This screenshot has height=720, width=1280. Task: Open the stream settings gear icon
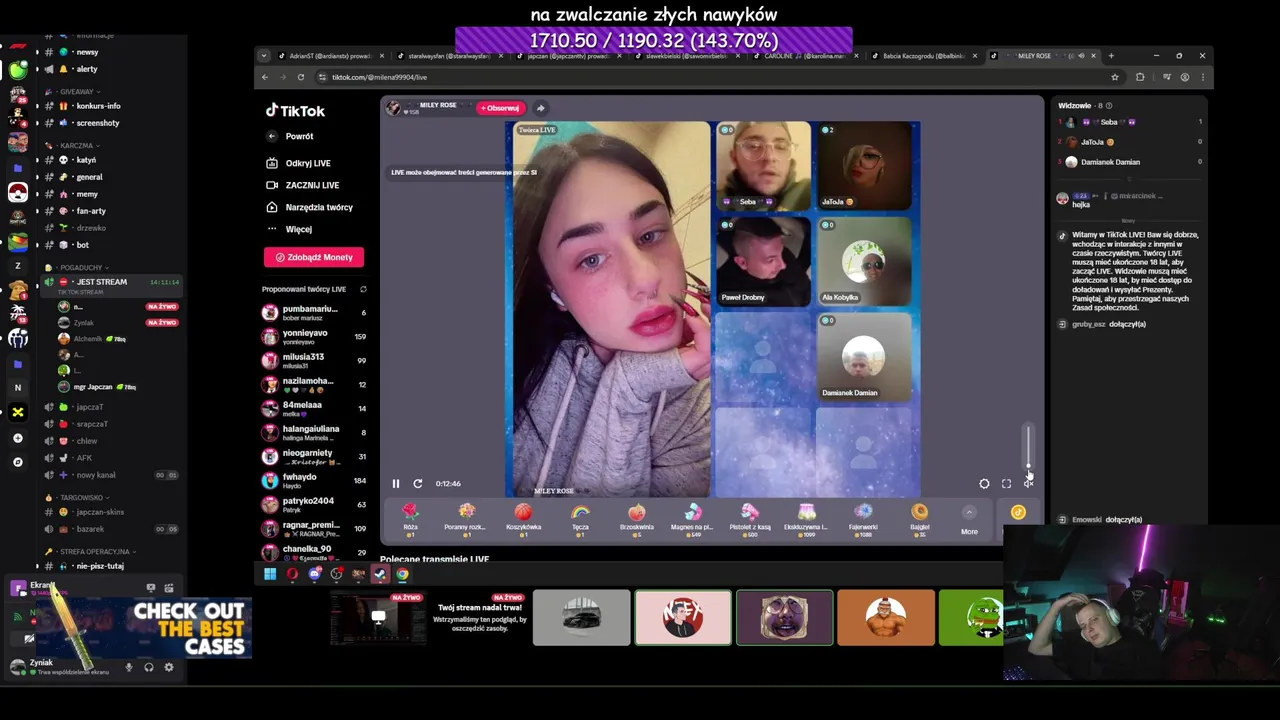[984, 483]
